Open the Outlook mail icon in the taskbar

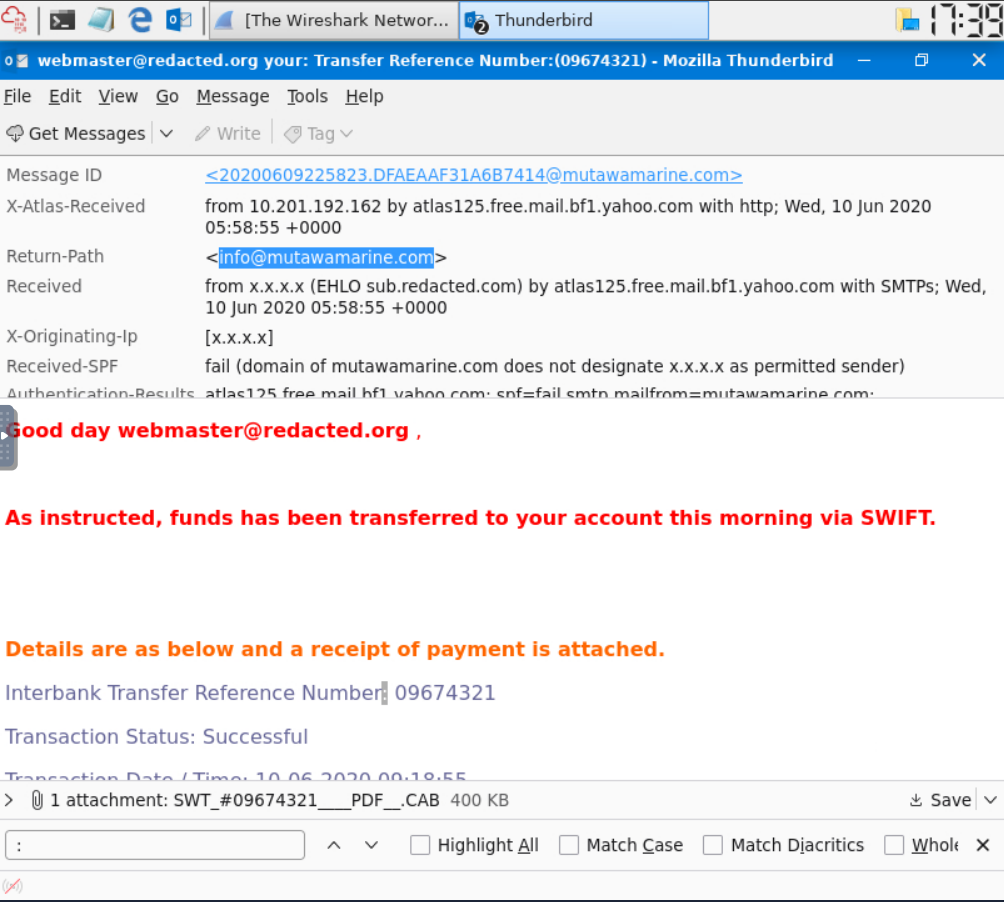coord(179,20)
